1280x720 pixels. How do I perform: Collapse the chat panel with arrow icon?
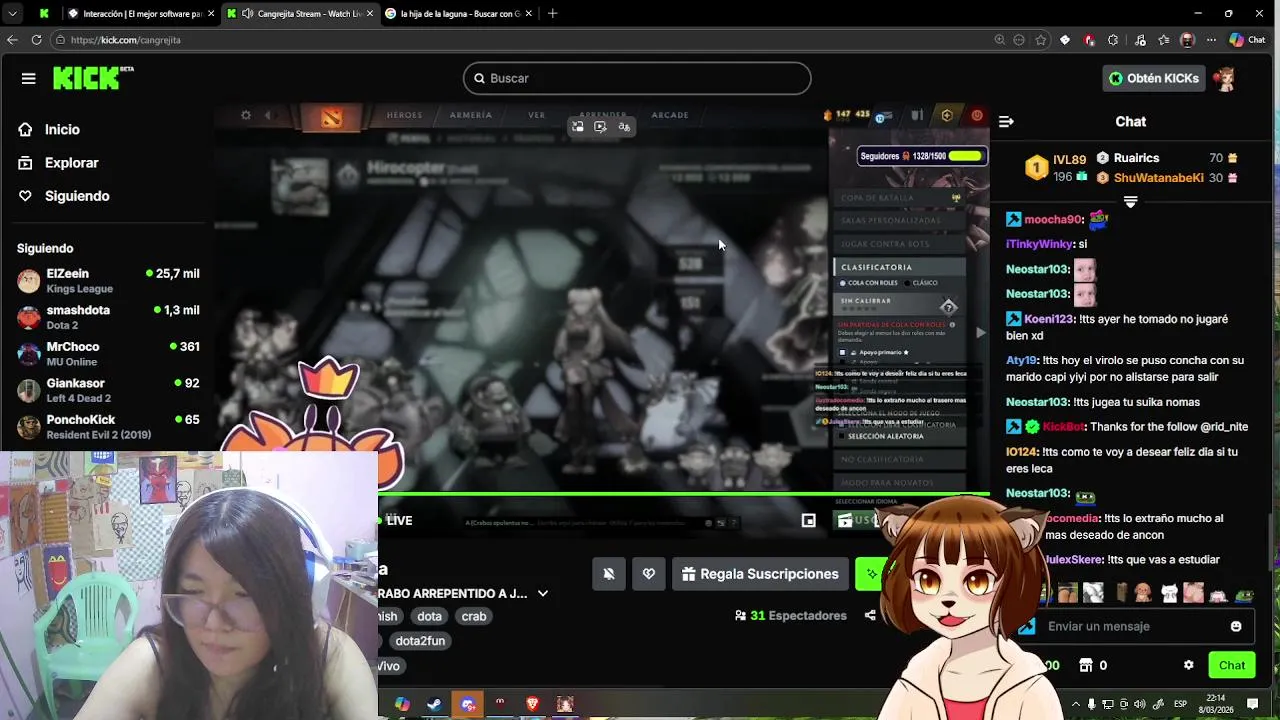point(1006,121)
